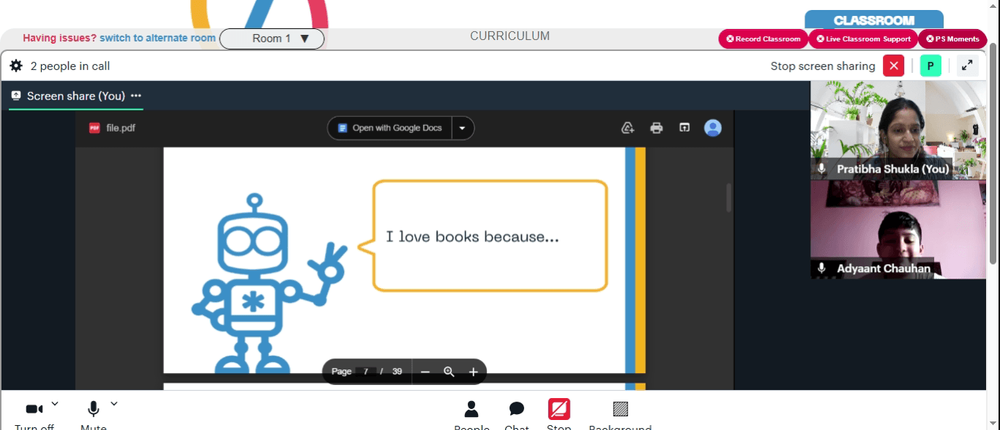Select the Screen share (You) tab
Viewport: 1000px width, 430px height.
[76, 96]
